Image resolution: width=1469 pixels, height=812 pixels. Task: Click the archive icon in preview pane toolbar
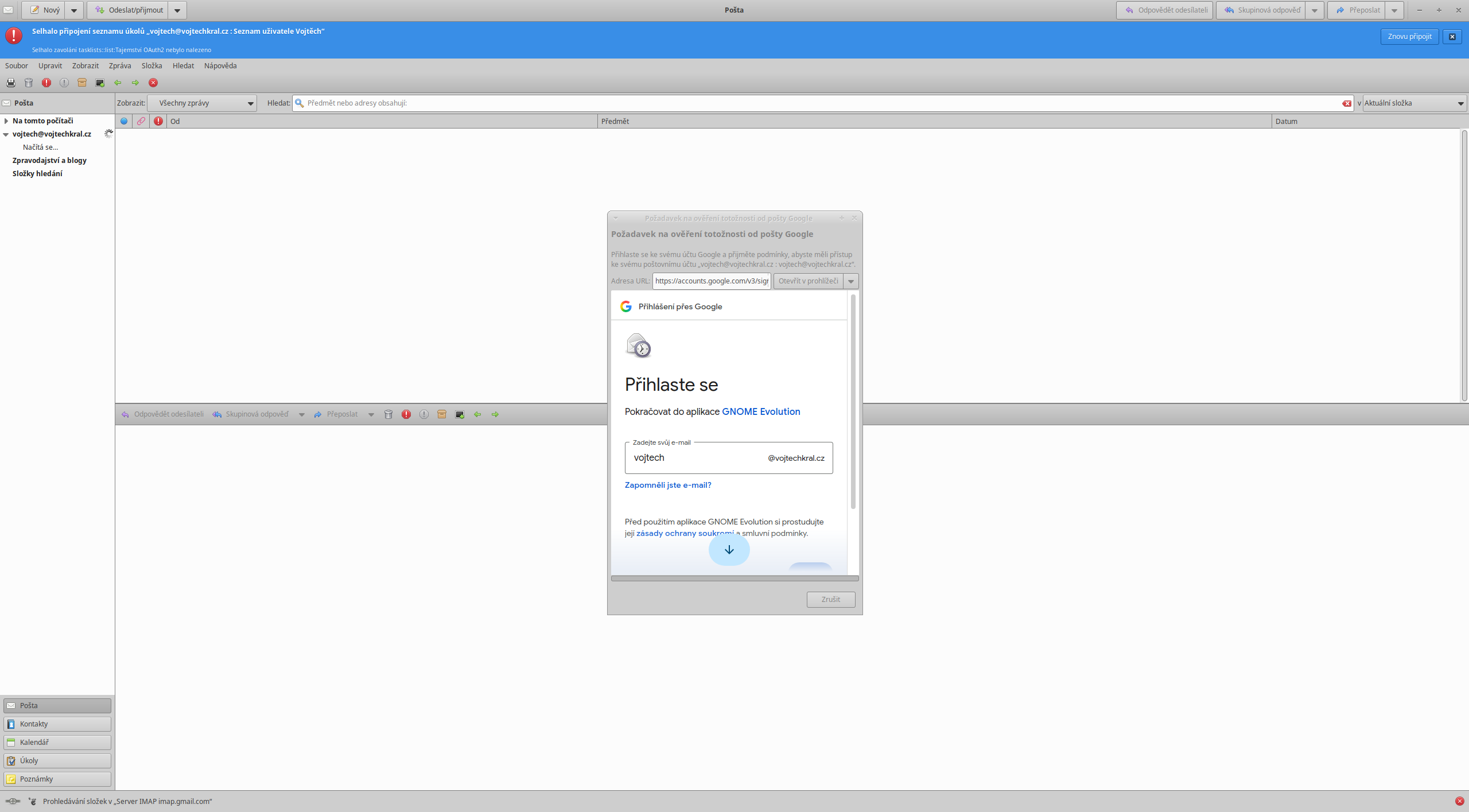[x=442, y=414]
